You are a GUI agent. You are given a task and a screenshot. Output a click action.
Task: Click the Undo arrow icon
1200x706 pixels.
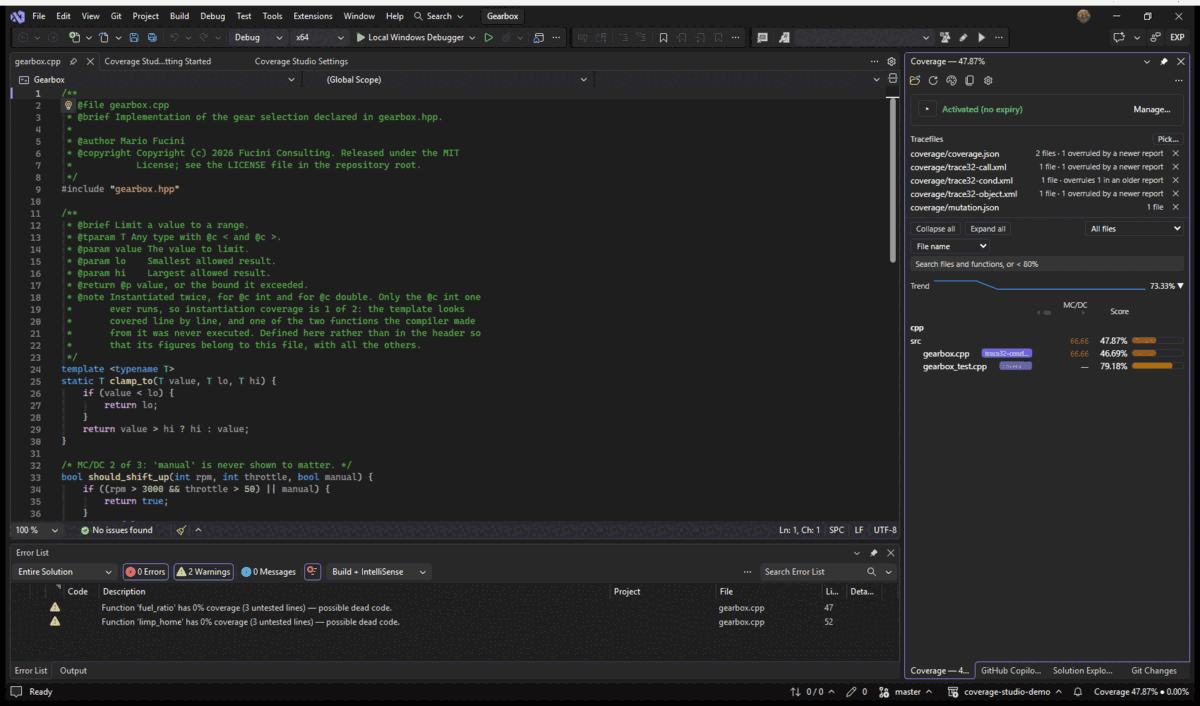pos(174,37)
